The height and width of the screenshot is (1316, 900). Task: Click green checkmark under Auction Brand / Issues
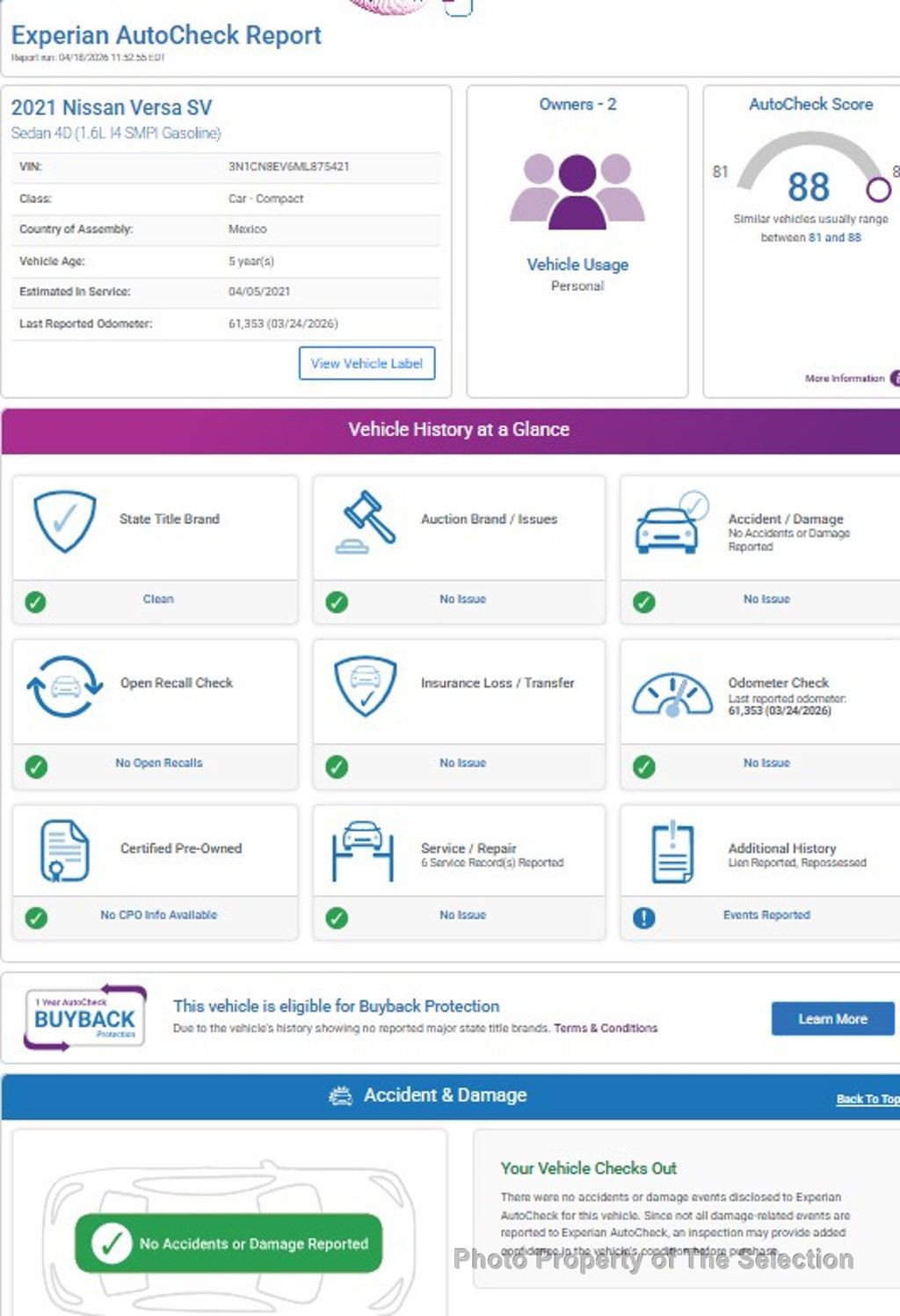pos(337,602)
